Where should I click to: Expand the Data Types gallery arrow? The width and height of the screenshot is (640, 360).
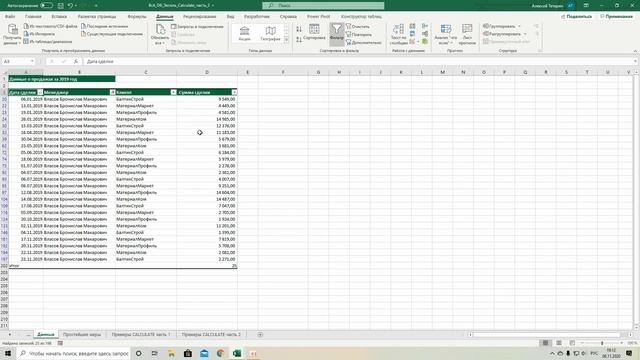click(x=287, y=40)
